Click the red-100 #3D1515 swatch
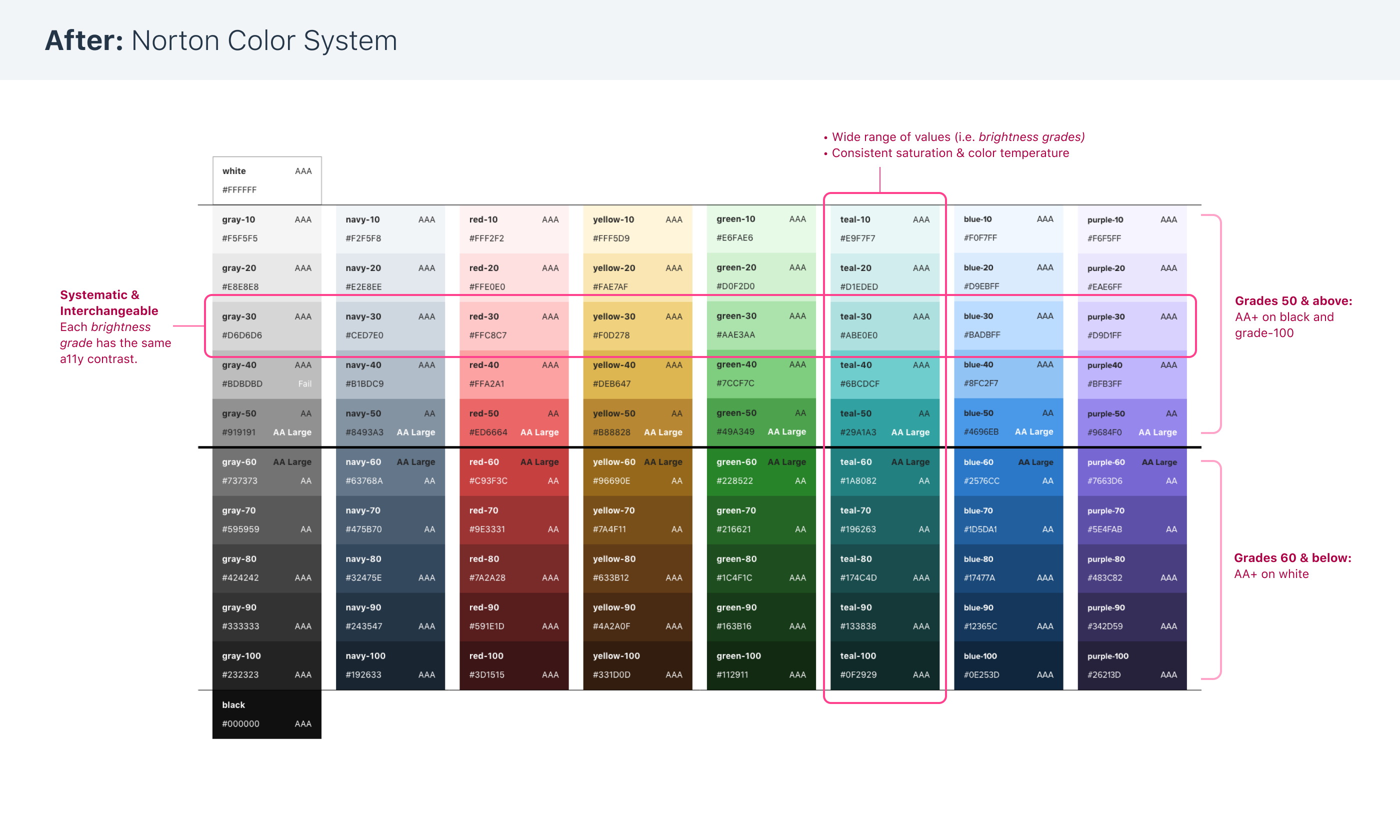Screen dimensions: 1400x840 513,665
